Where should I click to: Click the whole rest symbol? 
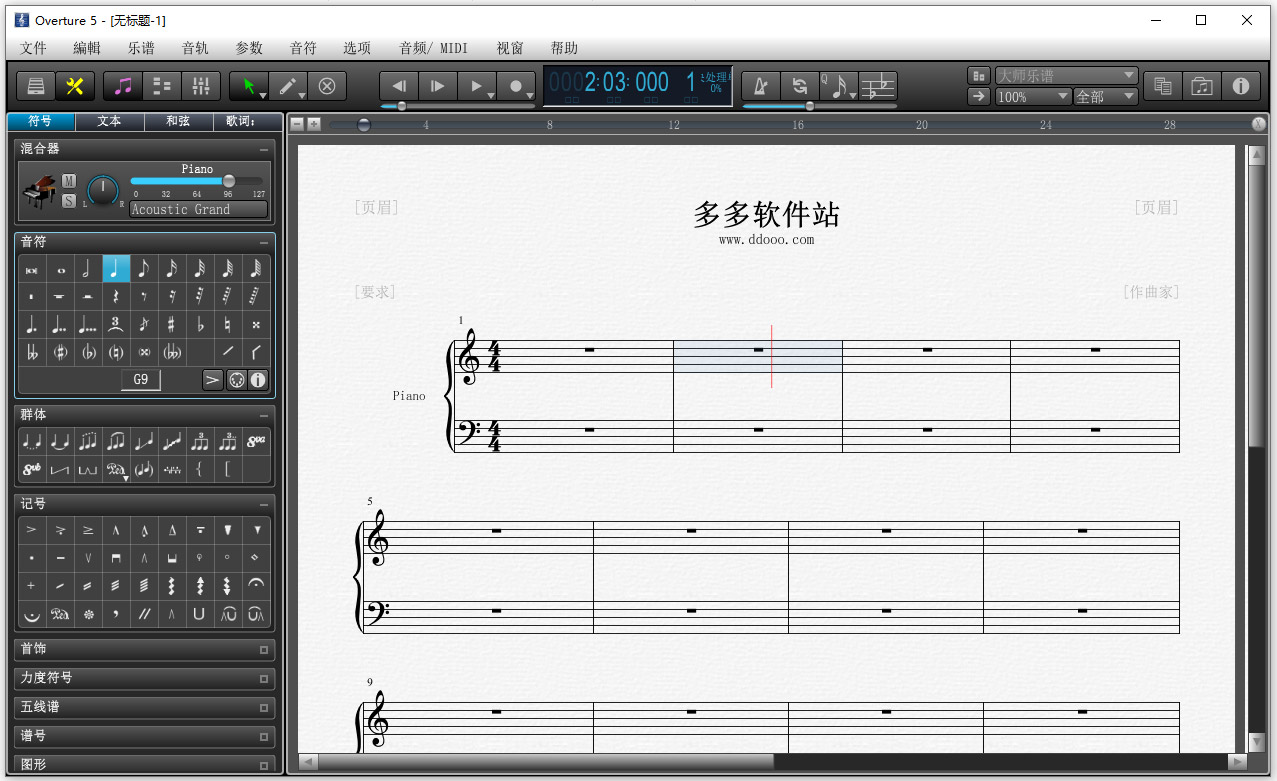pos(60,296)
